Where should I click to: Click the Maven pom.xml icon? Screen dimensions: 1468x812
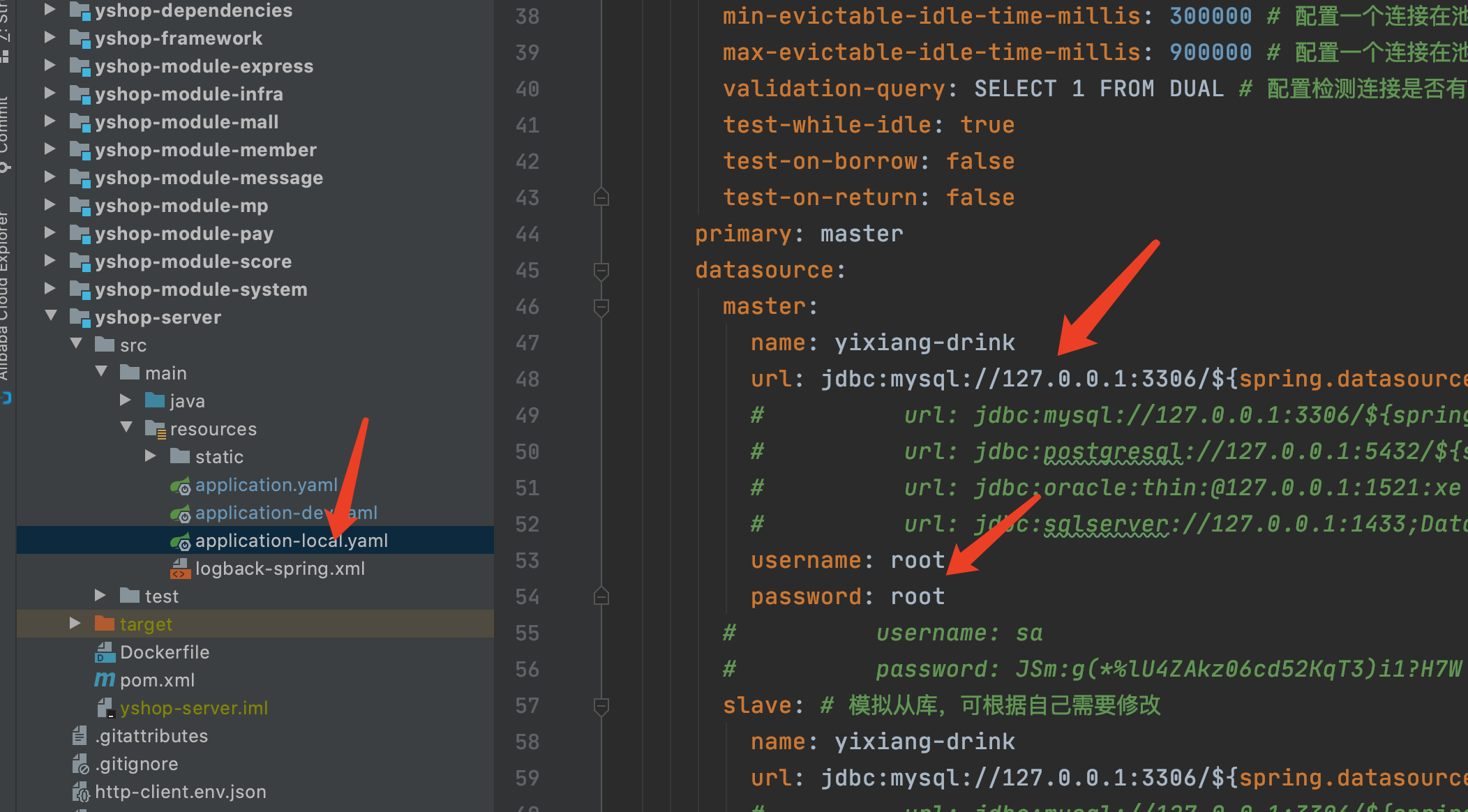[x=105, y=680]
